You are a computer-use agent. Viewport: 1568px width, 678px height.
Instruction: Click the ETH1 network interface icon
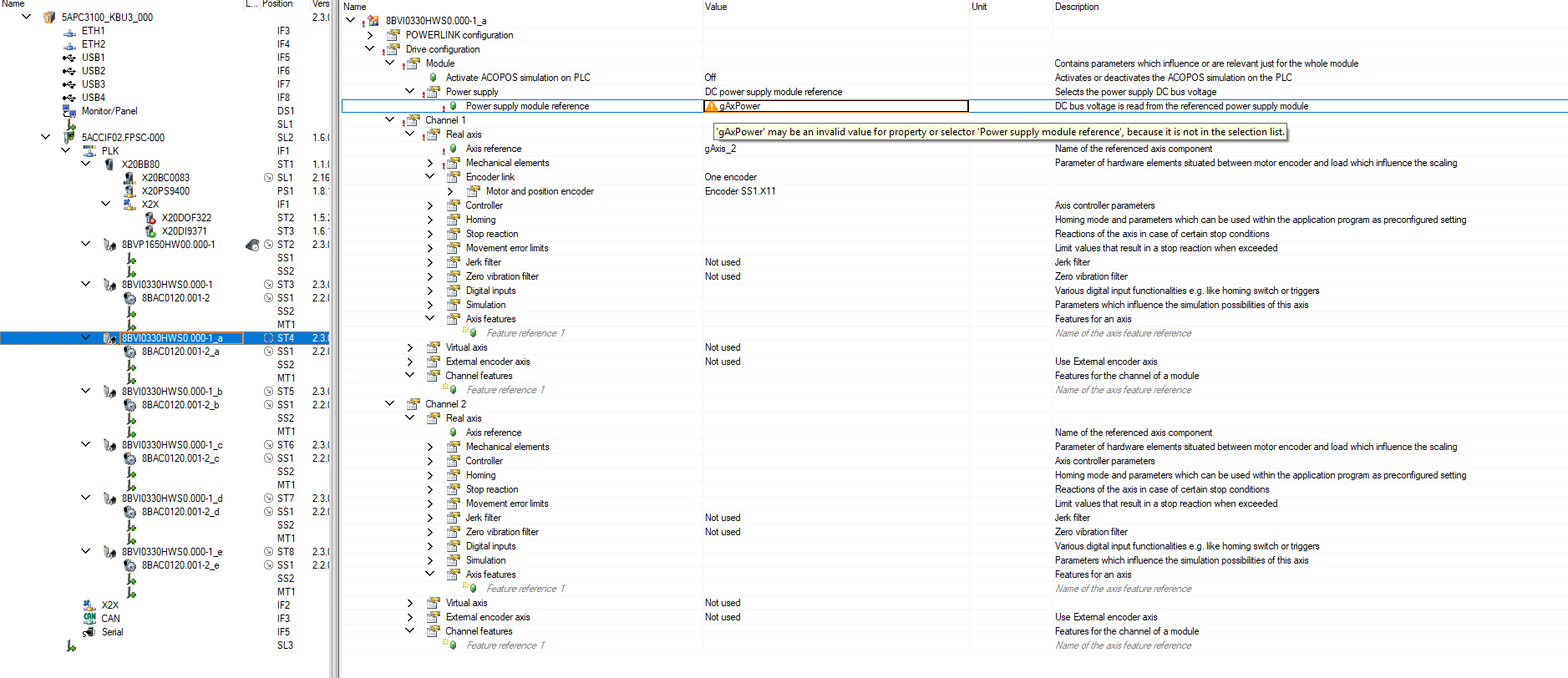pos(69,32)
